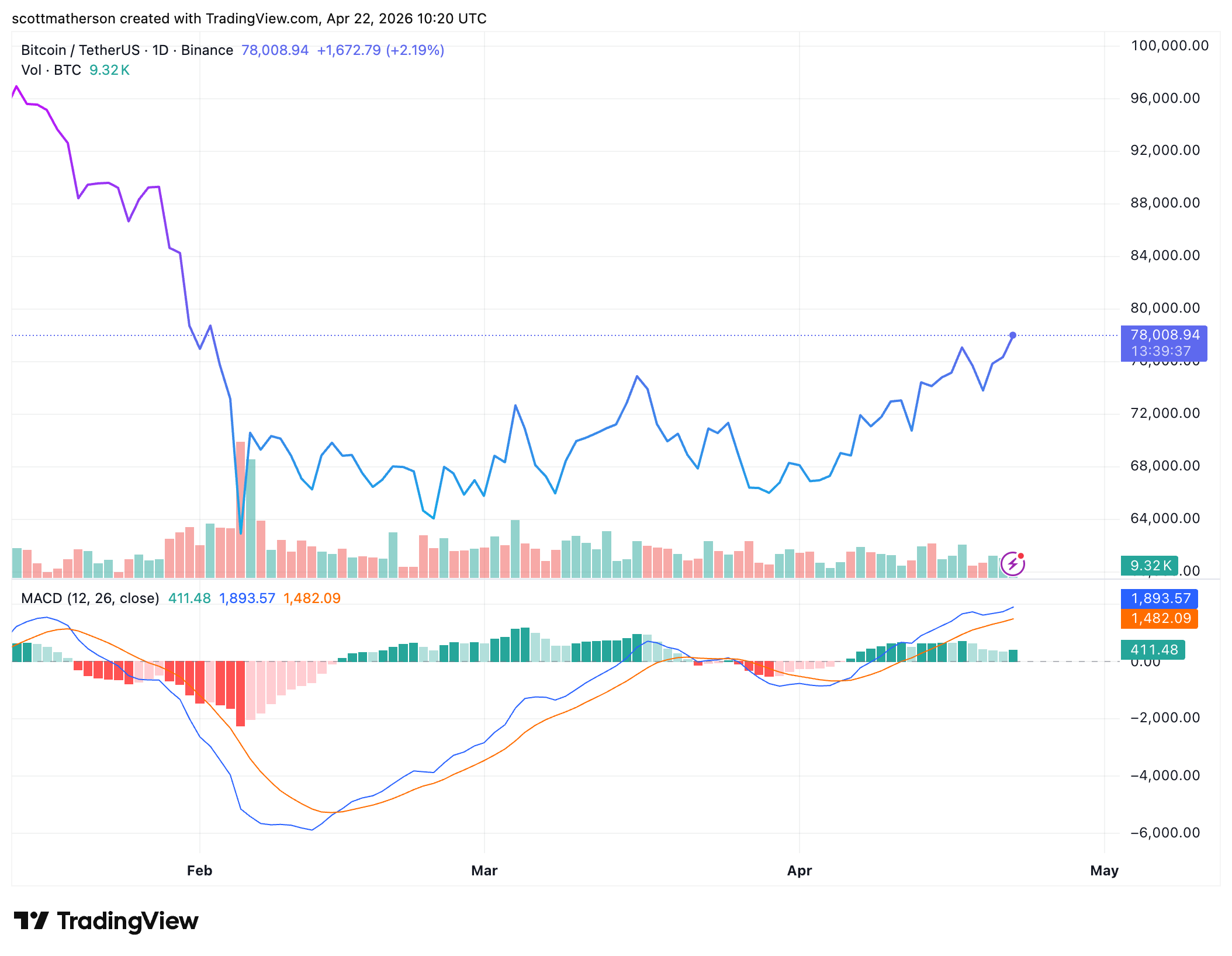Click the 100,000.00 price scale label

pos(1169,46)
